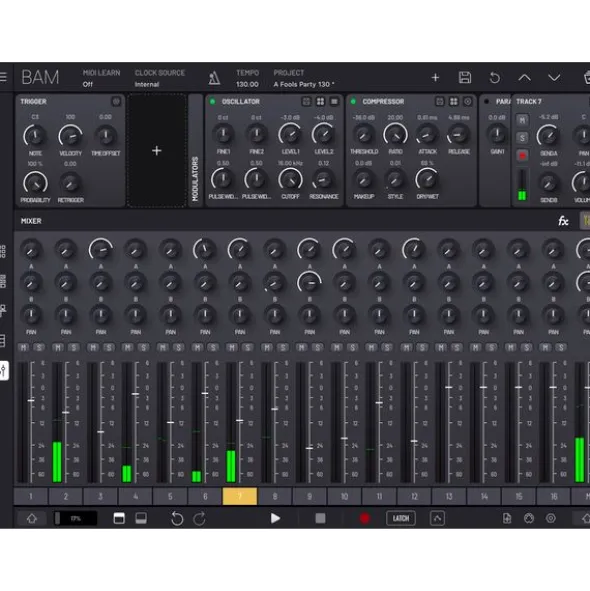Stop playback with square button
Image resolution: width=590 pixels, height=591 pixels.
pos(320,519)
